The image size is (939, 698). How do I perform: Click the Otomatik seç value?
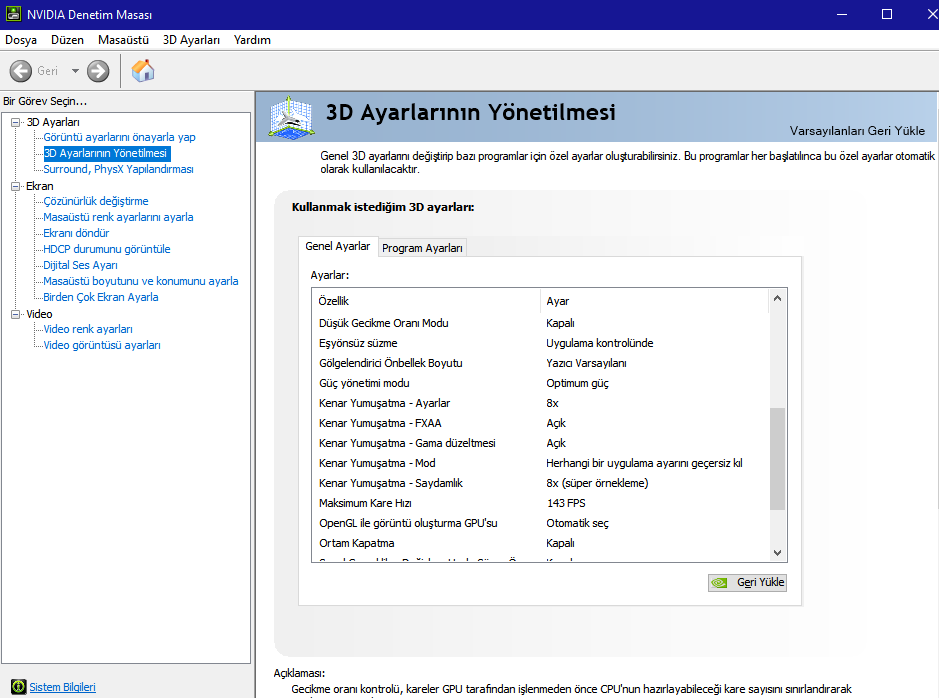(577, 523)
